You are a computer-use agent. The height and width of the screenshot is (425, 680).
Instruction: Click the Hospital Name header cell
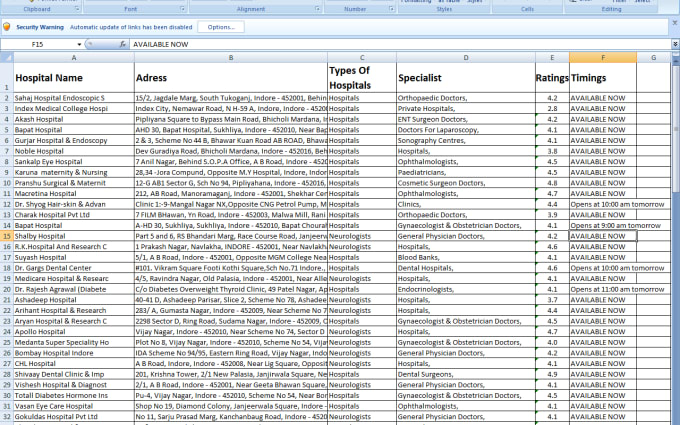pyautogui.click(x=74, y=78)
